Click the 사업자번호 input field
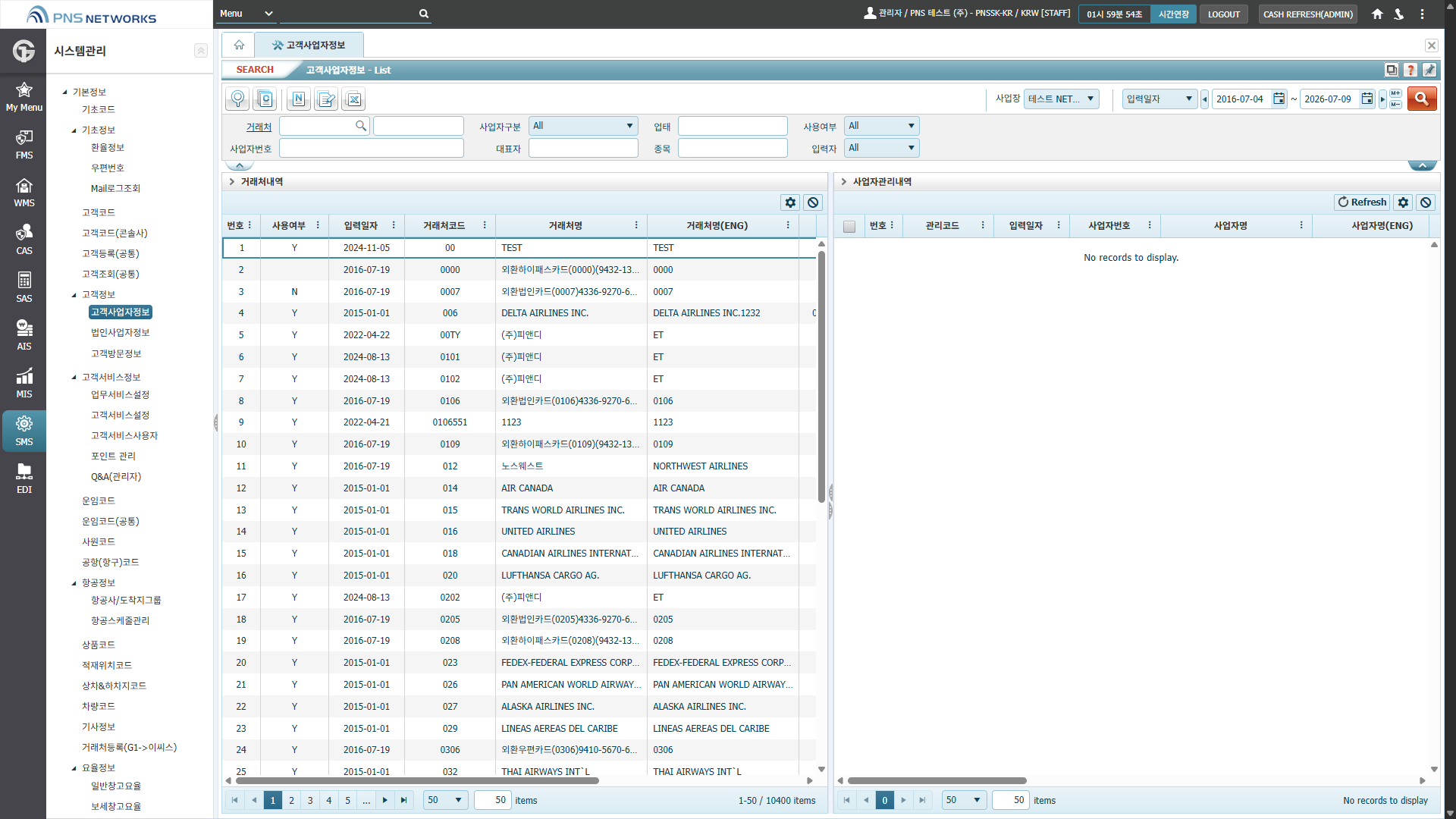This screenshot has width=1456, height=819. 372,148
